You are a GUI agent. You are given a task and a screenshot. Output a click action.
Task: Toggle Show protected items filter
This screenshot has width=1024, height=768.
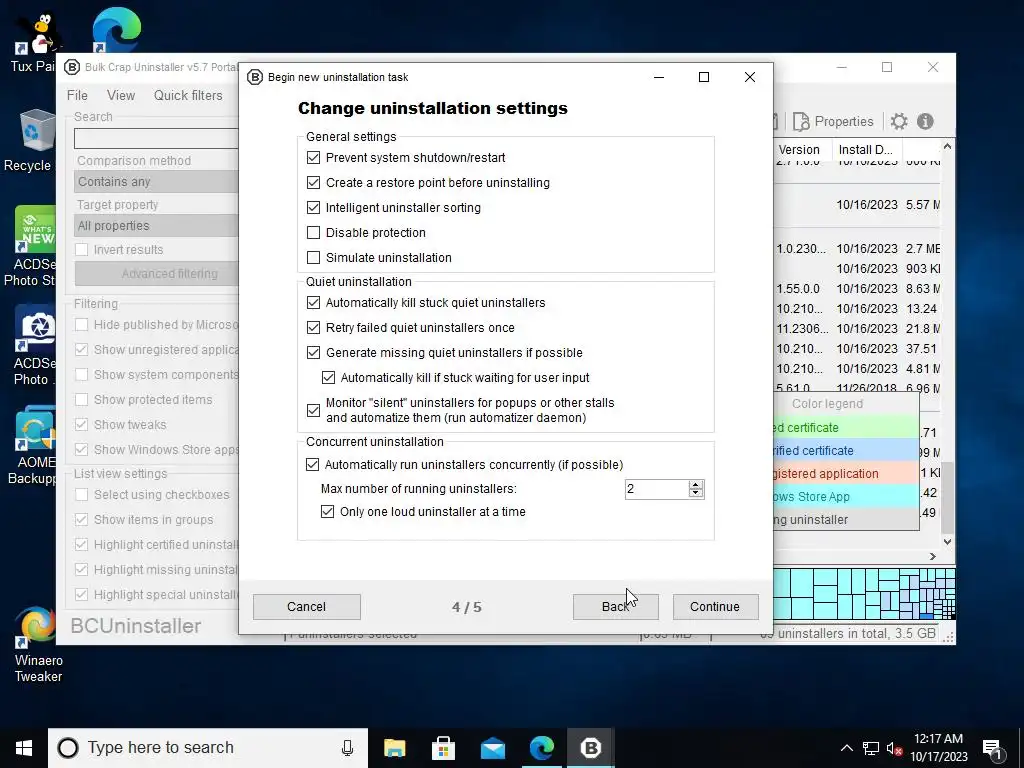pyautogui.click(x=82, y=400)
